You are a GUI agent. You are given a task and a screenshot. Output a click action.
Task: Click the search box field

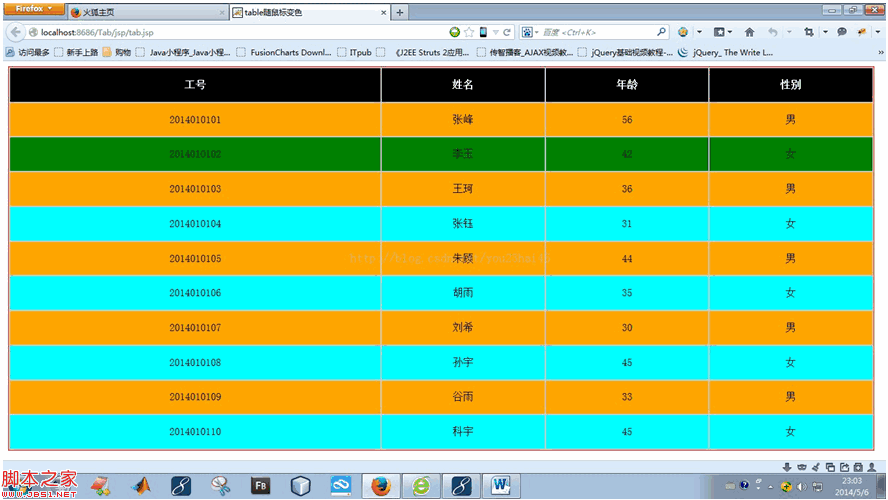pyautogui.click(x=598, y=32)
